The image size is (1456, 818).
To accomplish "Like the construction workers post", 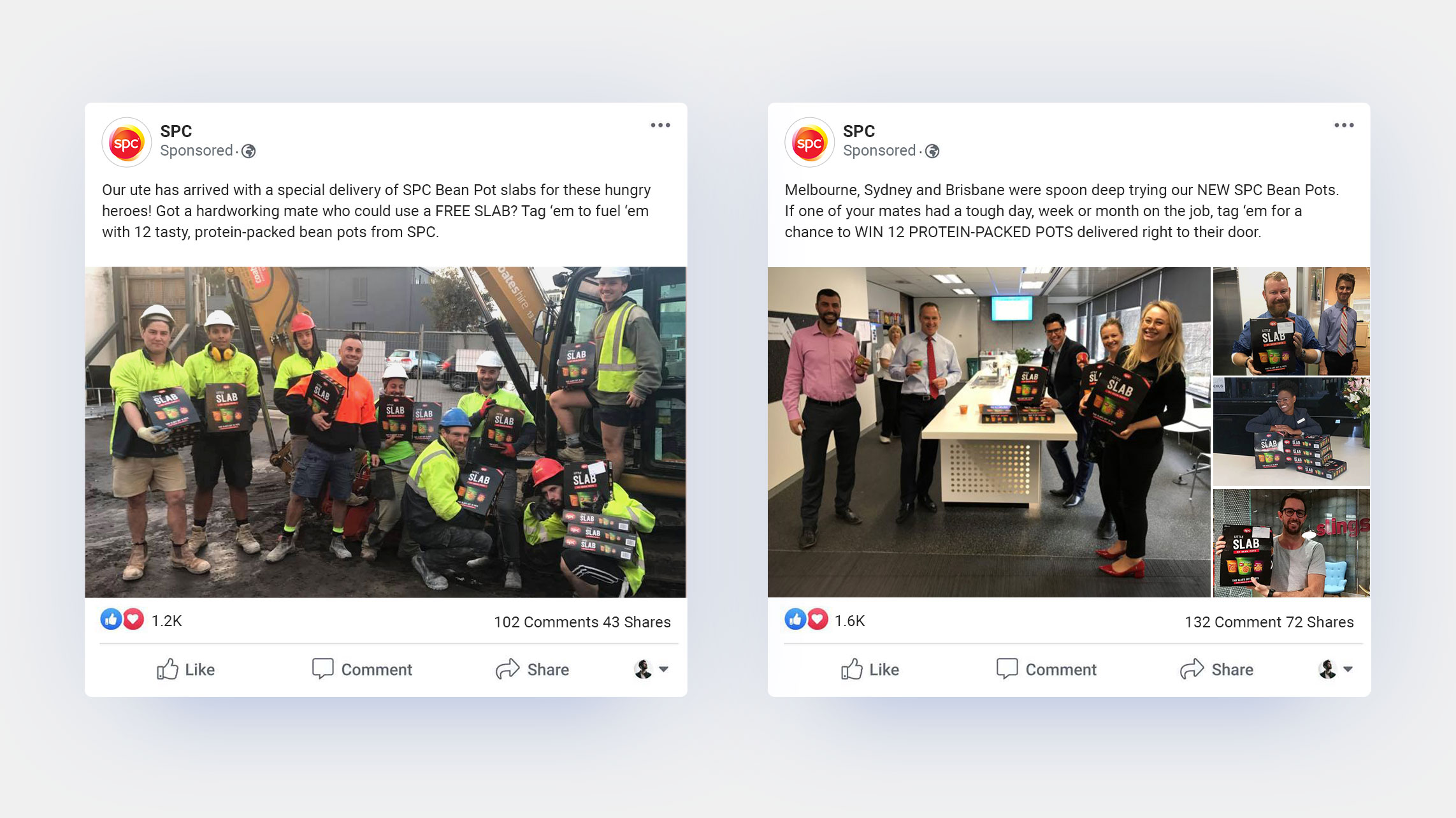I will click(186, 669).
